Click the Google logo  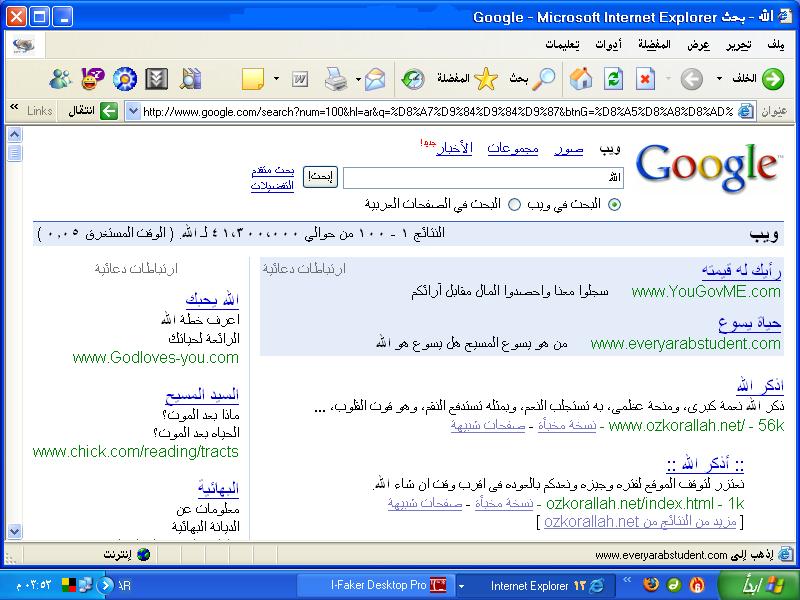coord(708,167)
